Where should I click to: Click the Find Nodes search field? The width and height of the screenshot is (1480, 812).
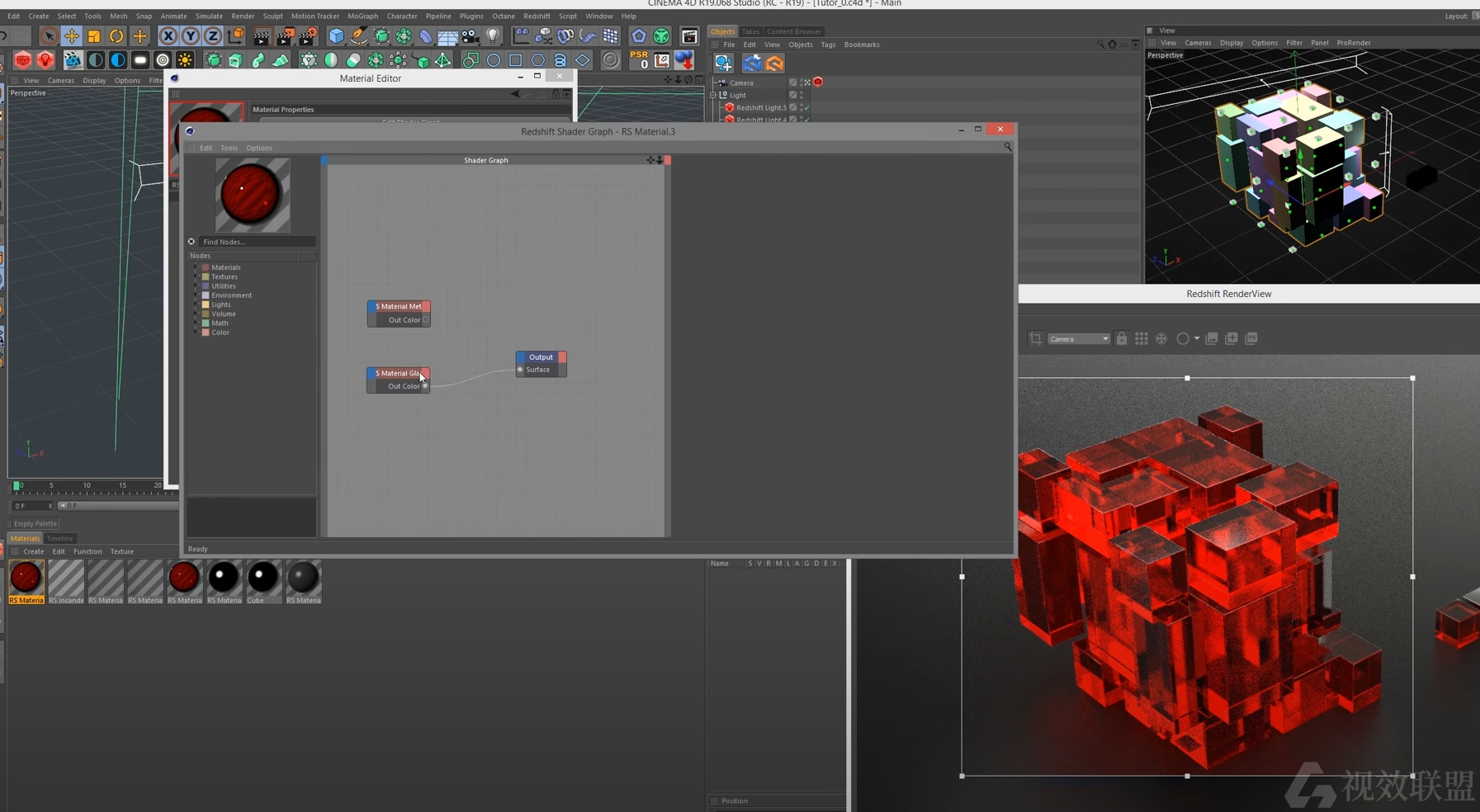pyautogui.click(x=258, y=242)
